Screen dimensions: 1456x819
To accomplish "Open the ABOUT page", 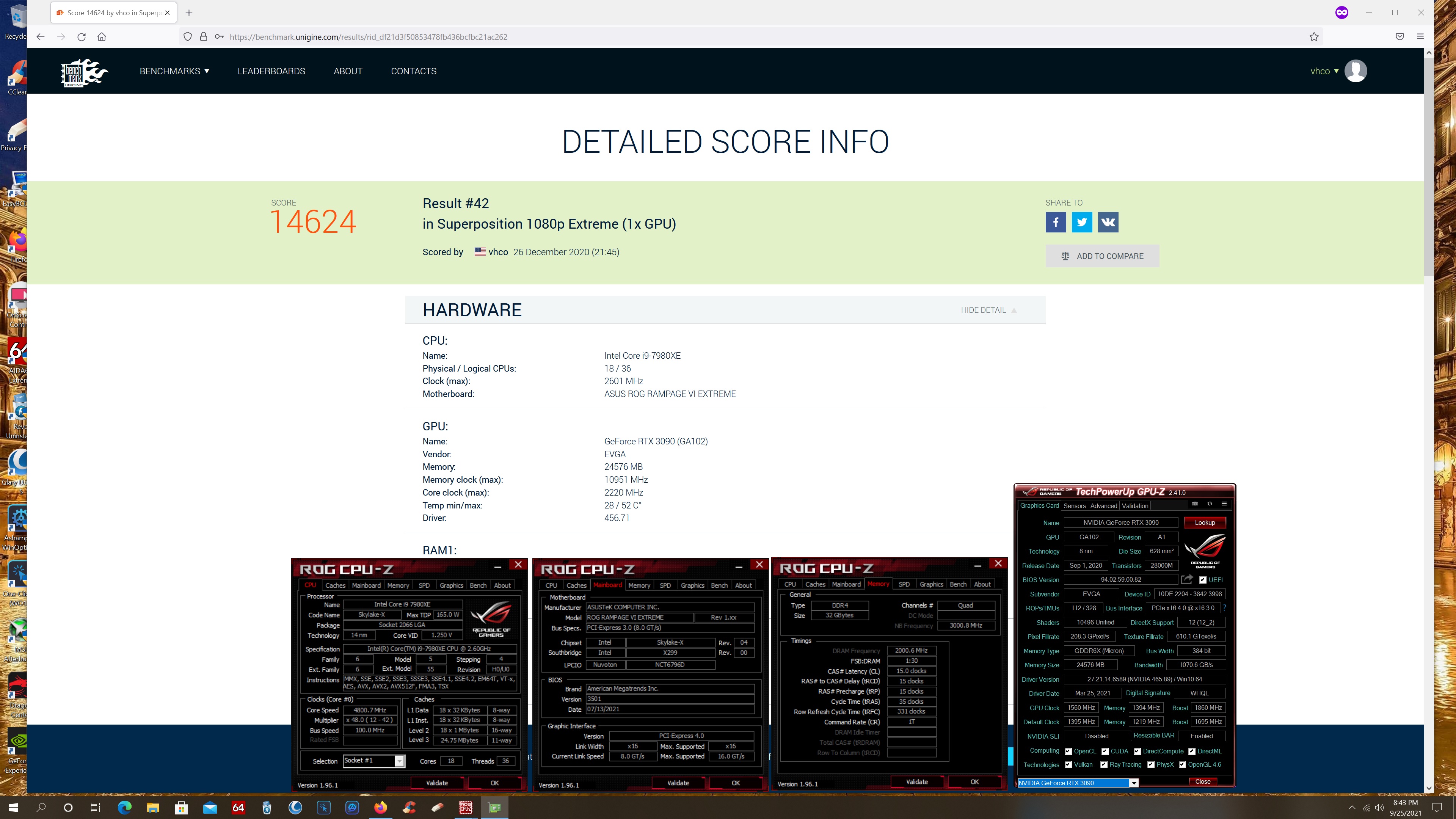I will [x=348, y=71].
